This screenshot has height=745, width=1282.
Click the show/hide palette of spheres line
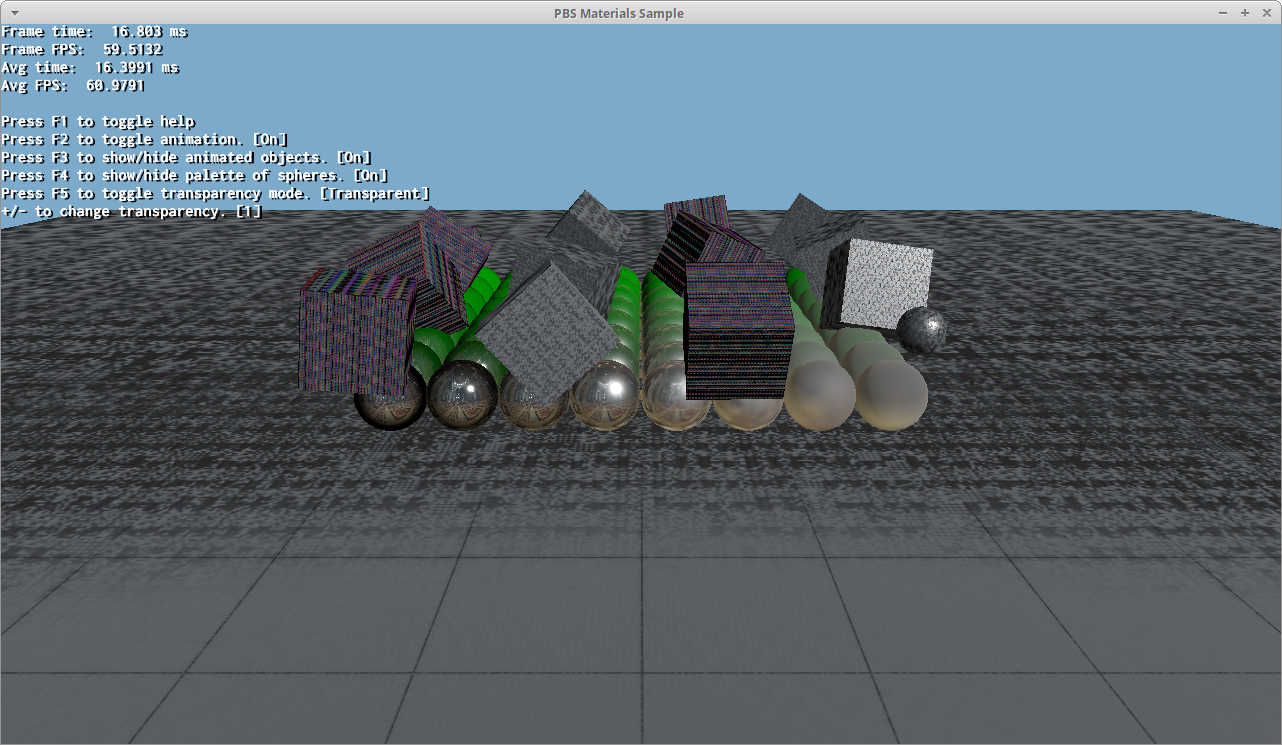pyautogui.click(x=195, y=176)
